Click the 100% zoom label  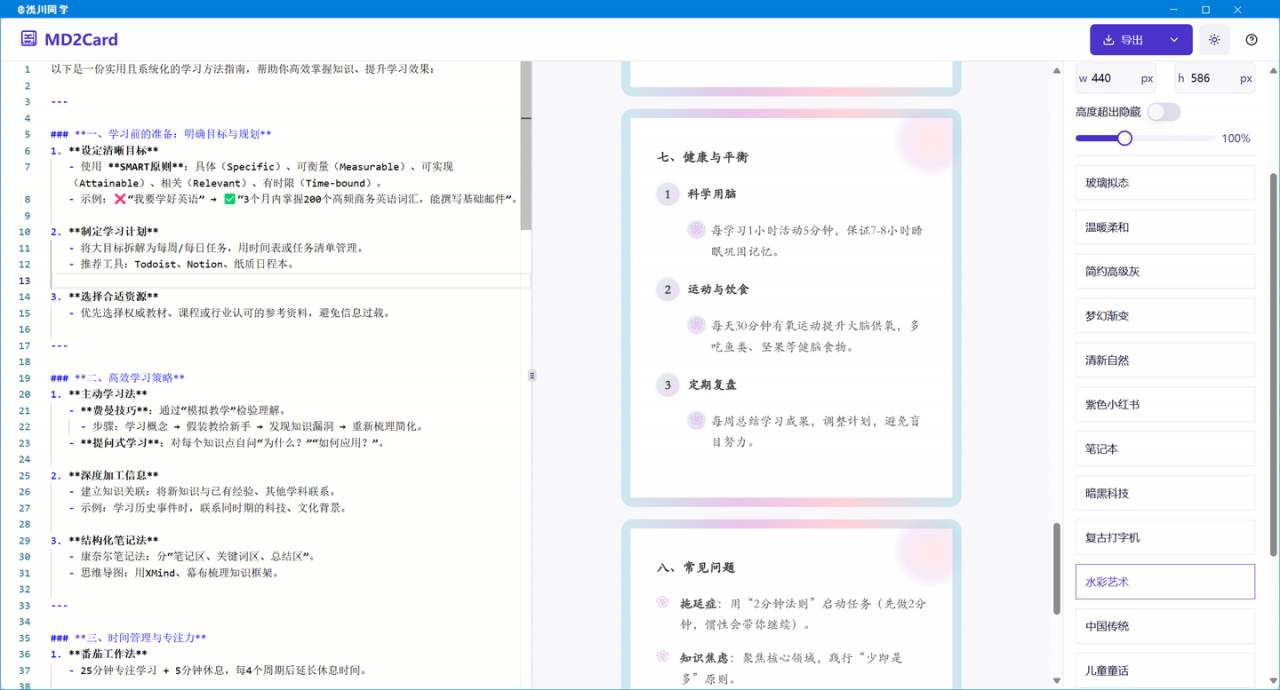(x=1236, y=139)
